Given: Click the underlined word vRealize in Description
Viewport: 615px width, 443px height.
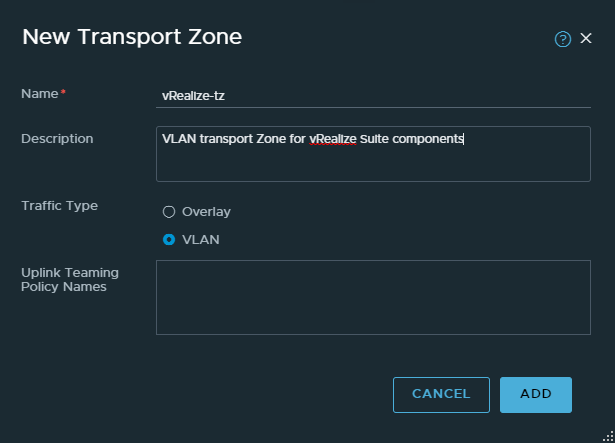Looking at the screenshot, I should [332, 139].
